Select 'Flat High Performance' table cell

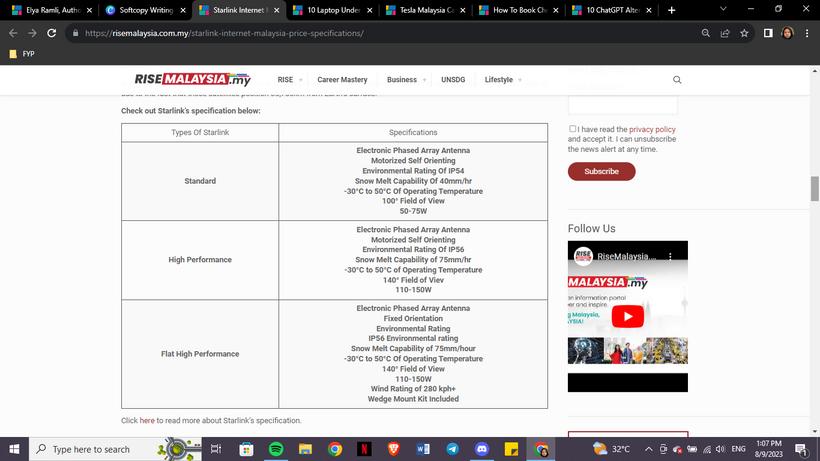click(x=200, y=354)
